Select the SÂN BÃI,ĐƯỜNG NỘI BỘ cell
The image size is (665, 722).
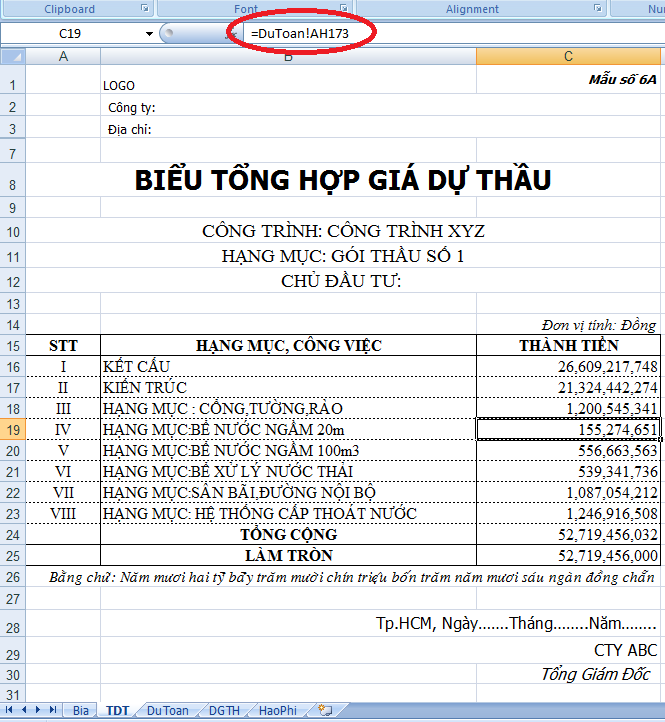(x=288, y=493)
